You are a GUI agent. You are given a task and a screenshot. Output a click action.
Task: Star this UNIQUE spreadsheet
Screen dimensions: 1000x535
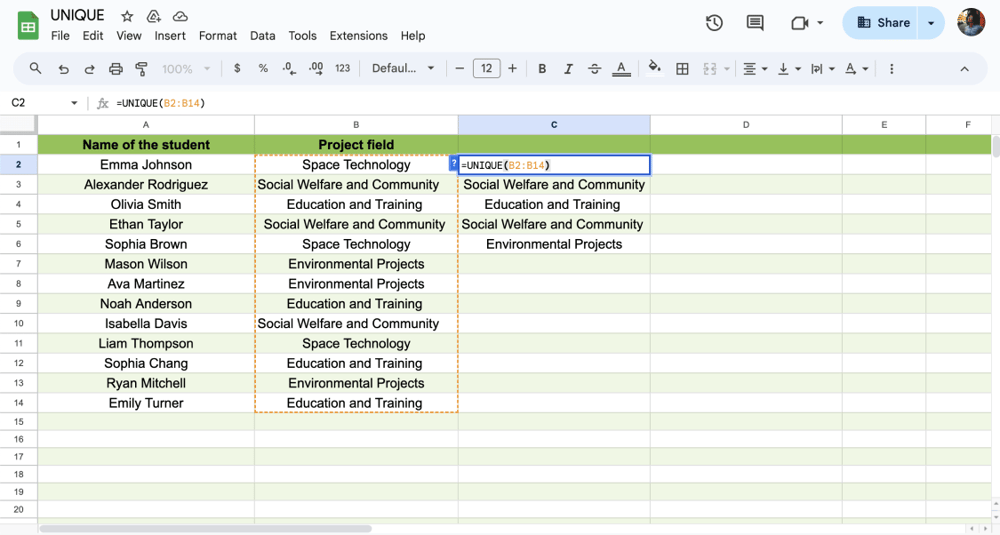tap(127, 17)
